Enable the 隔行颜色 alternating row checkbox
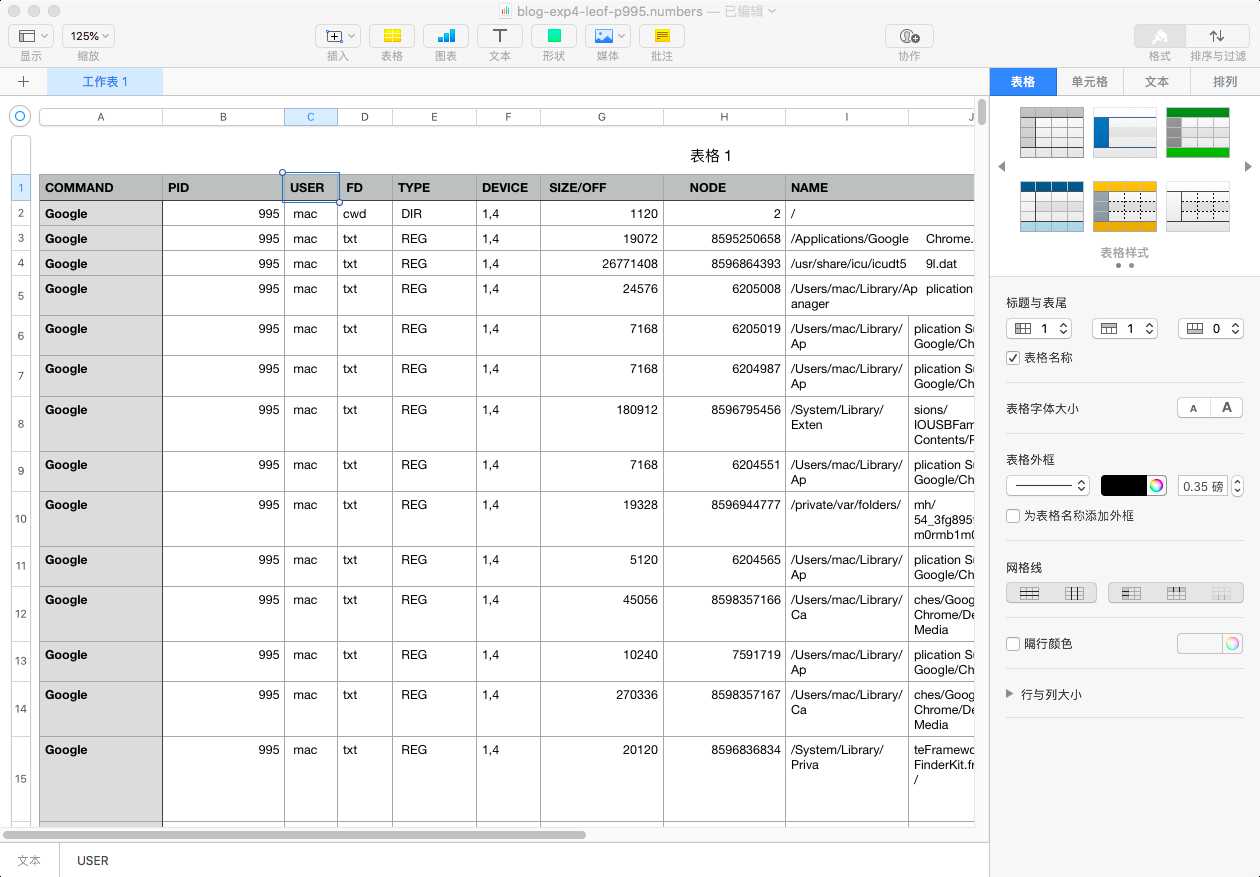 [x=1013, y=644]
